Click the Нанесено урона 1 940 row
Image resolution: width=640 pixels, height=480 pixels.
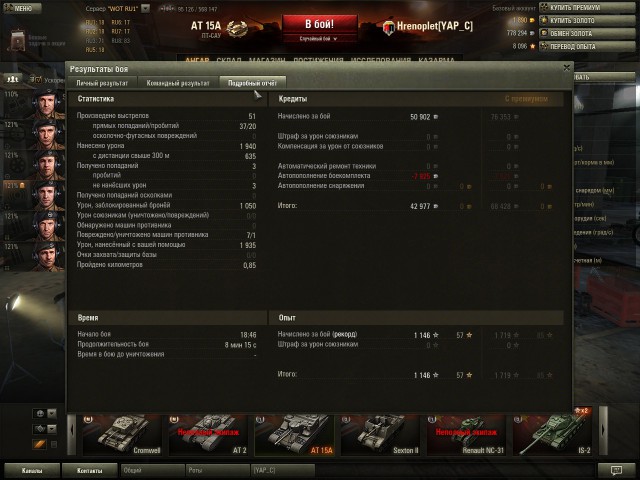[167, 146]
